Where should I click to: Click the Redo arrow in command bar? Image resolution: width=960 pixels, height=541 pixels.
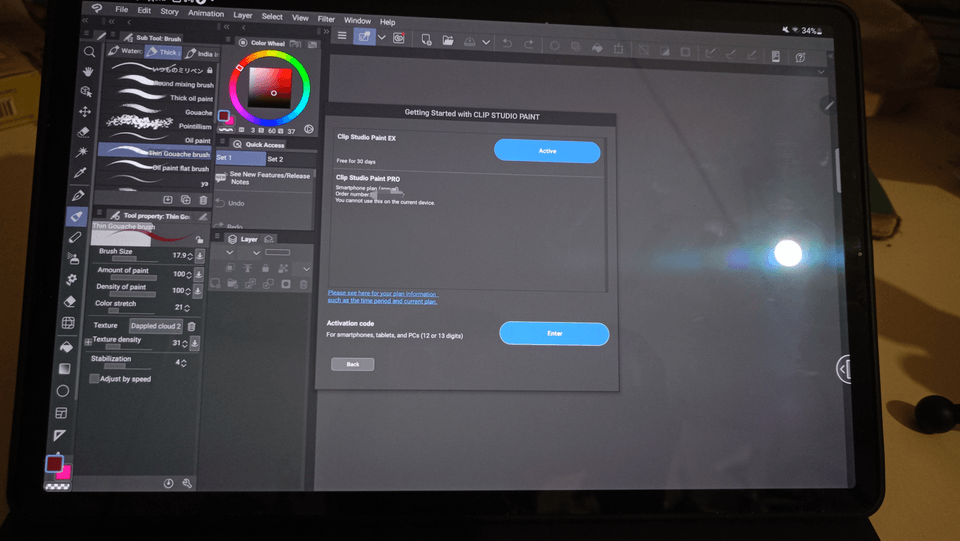[x=528, y=44]
